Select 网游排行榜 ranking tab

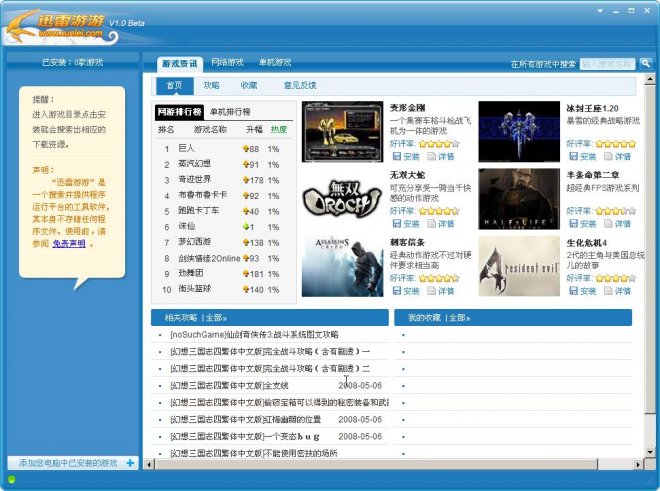click(x=179, y=112)
